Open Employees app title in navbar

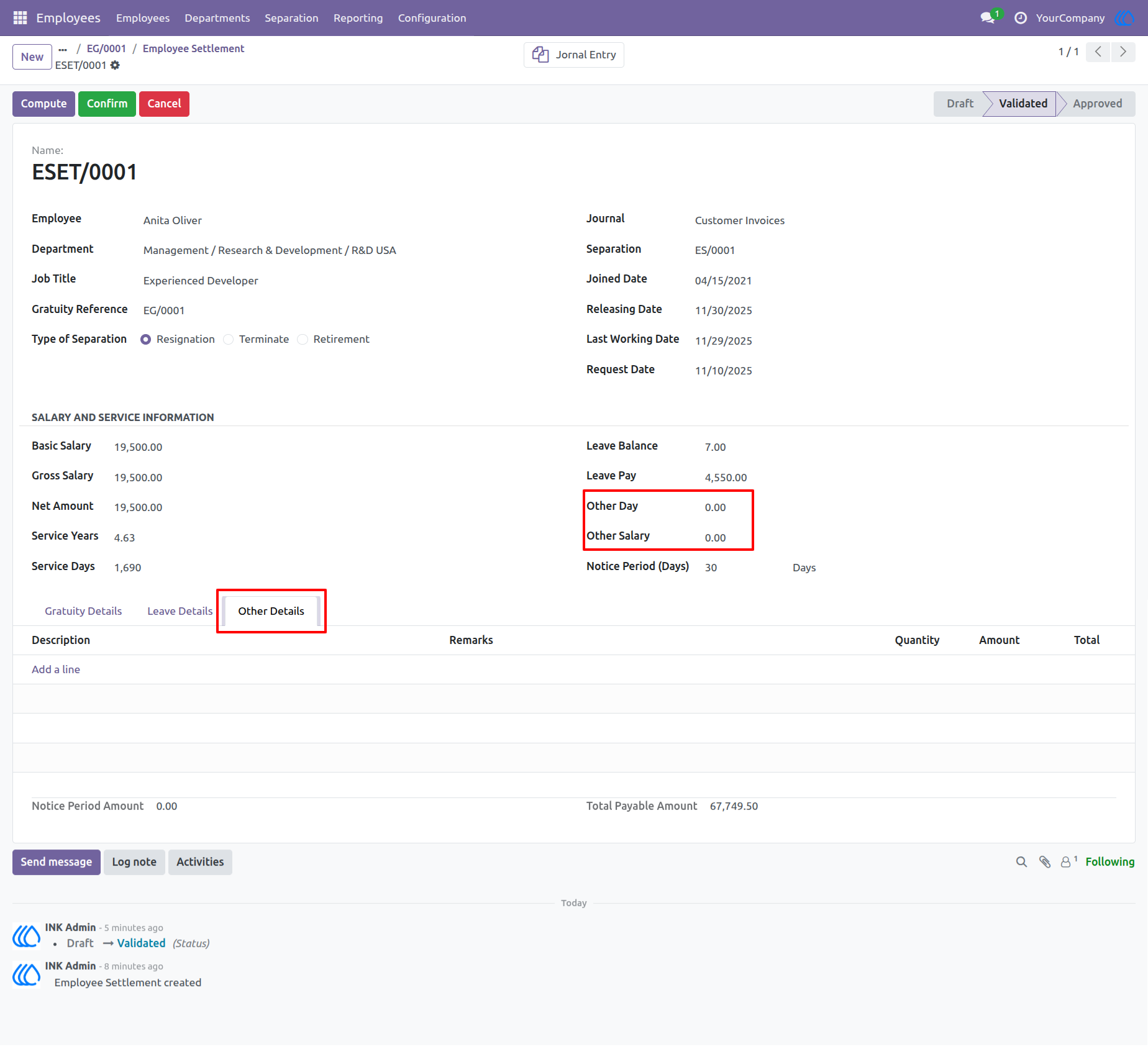click(68, 18)
